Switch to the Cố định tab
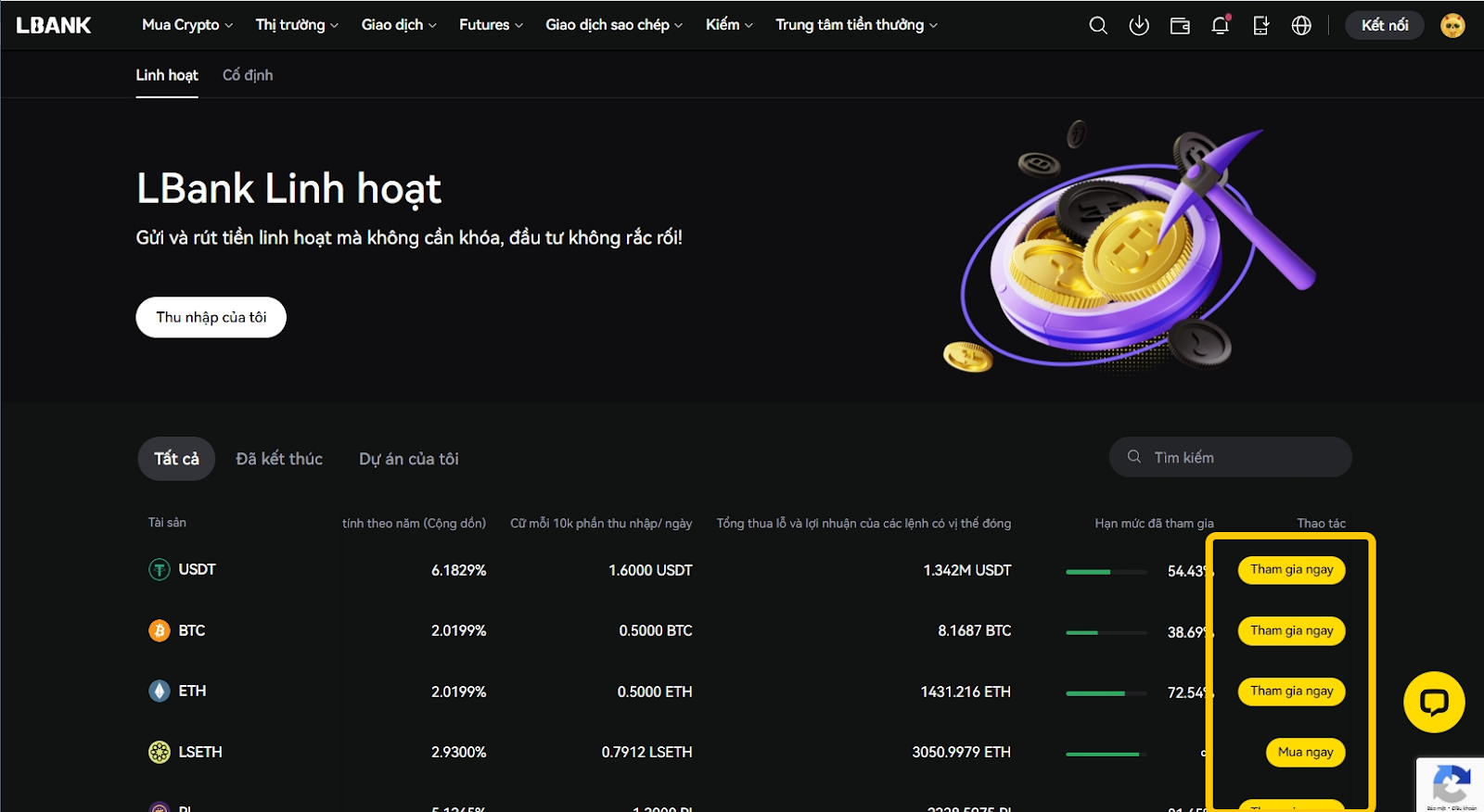1484x812 pixels. (x=248, y=75)
